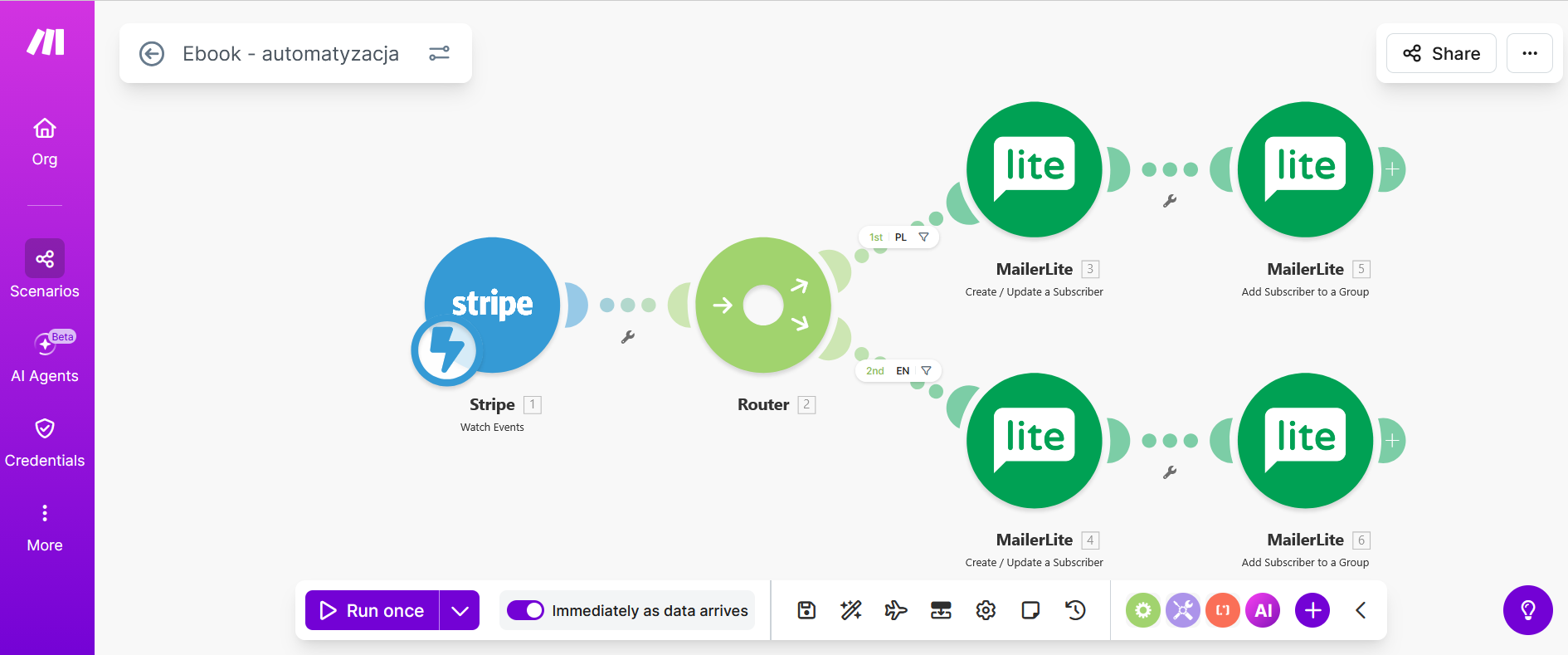Click the Make logo in sidebar
The width and height of the screenshot is (1568, 655).
[x=46, y=42]
